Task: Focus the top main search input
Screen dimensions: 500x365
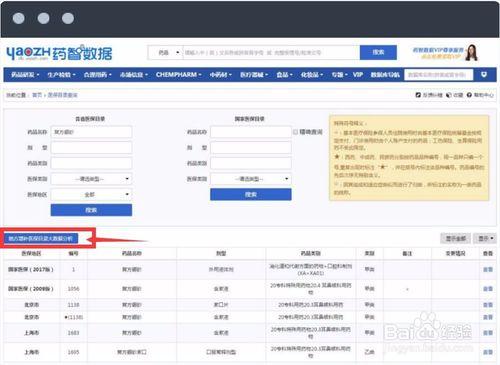Action: coord(271,52)
